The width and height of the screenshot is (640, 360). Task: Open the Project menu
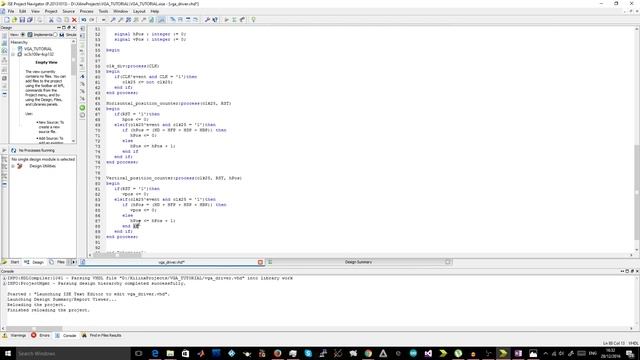pos(51,11)
